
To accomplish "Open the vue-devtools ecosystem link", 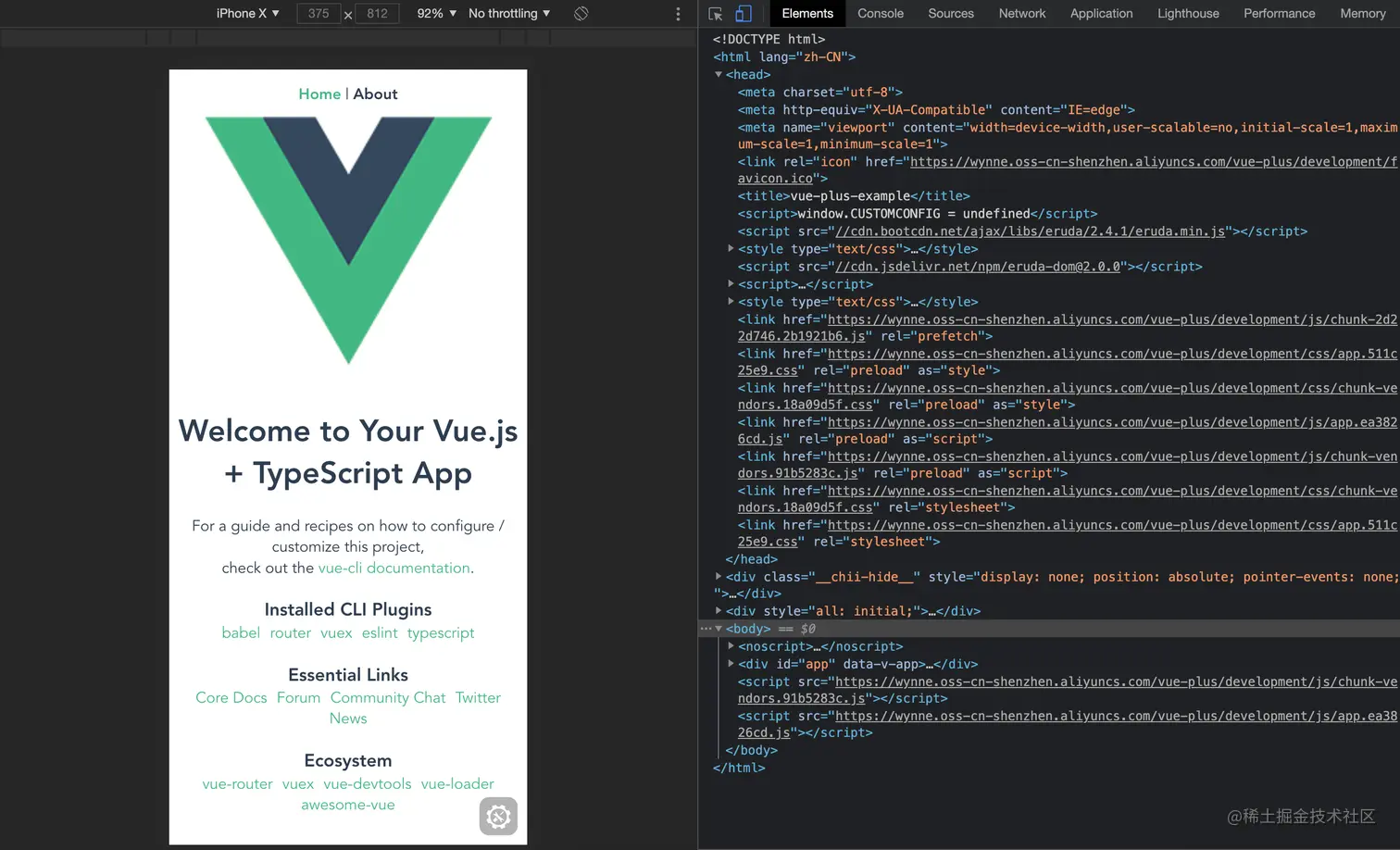I will pyautogui.click(x=368, y=783).
